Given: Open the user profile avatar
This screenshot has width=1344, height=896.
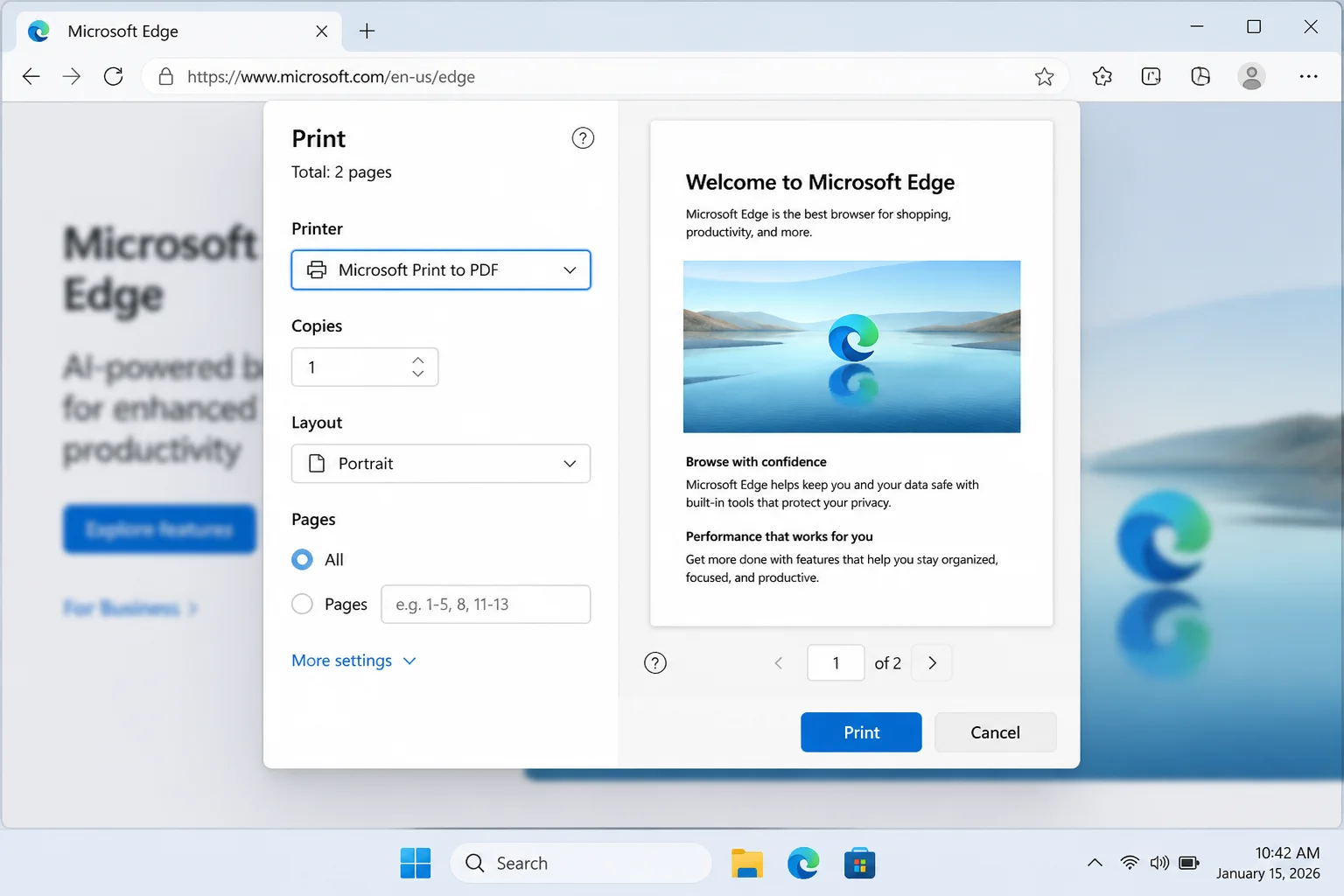Looking at the screenshot, I should click(1252, 76).
